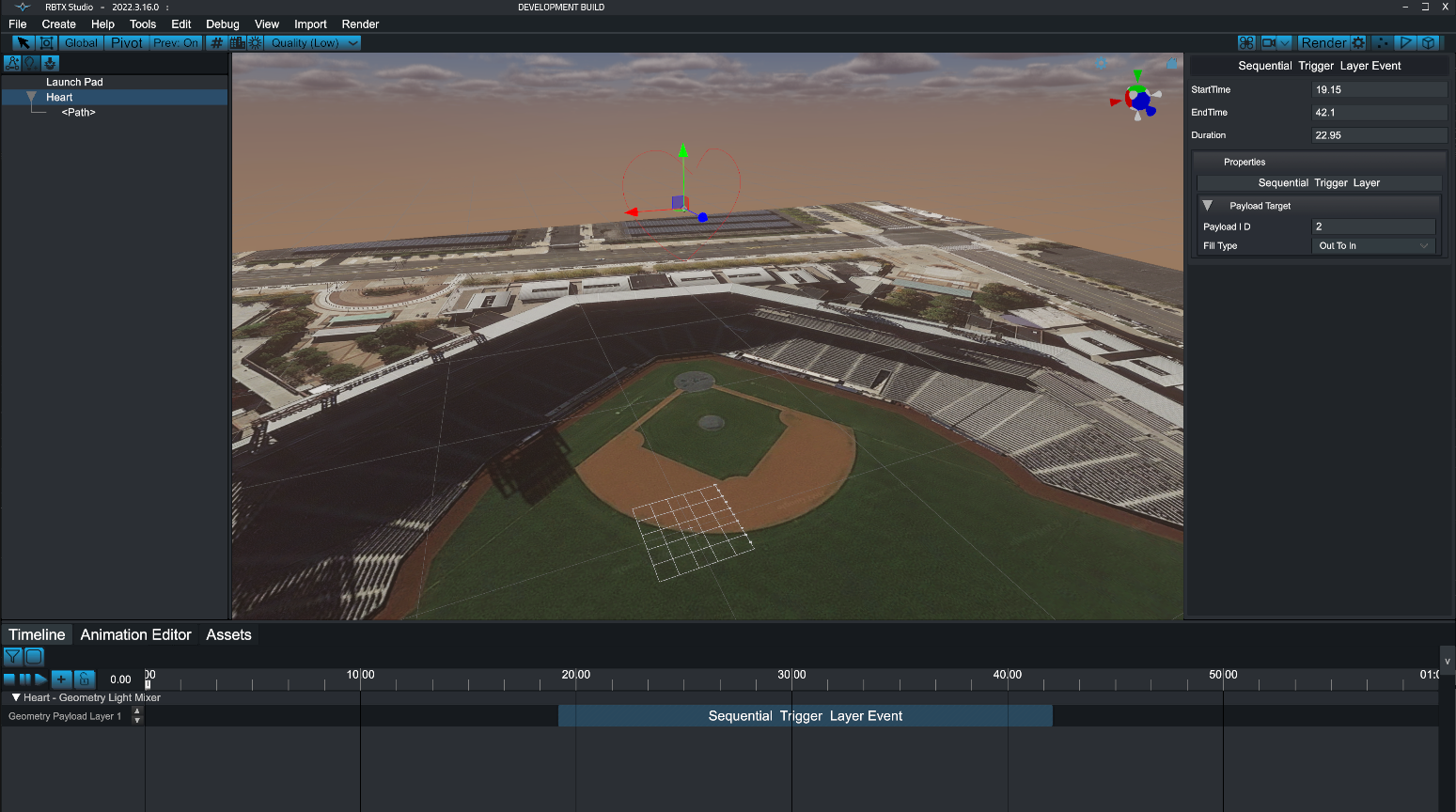The width and height of the screenshot is (1456, 812).
Task: Switch to the Animation Editor tab
Action: click(x=135, y=634)
